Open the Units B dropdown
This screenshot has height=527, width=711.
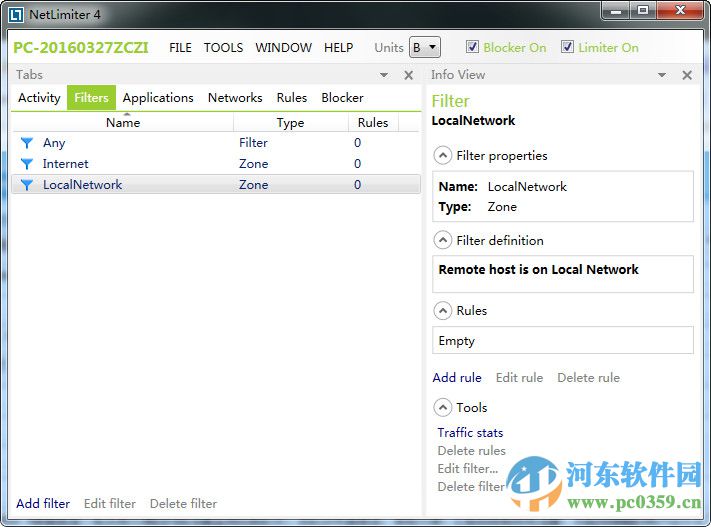pos(425,47)
